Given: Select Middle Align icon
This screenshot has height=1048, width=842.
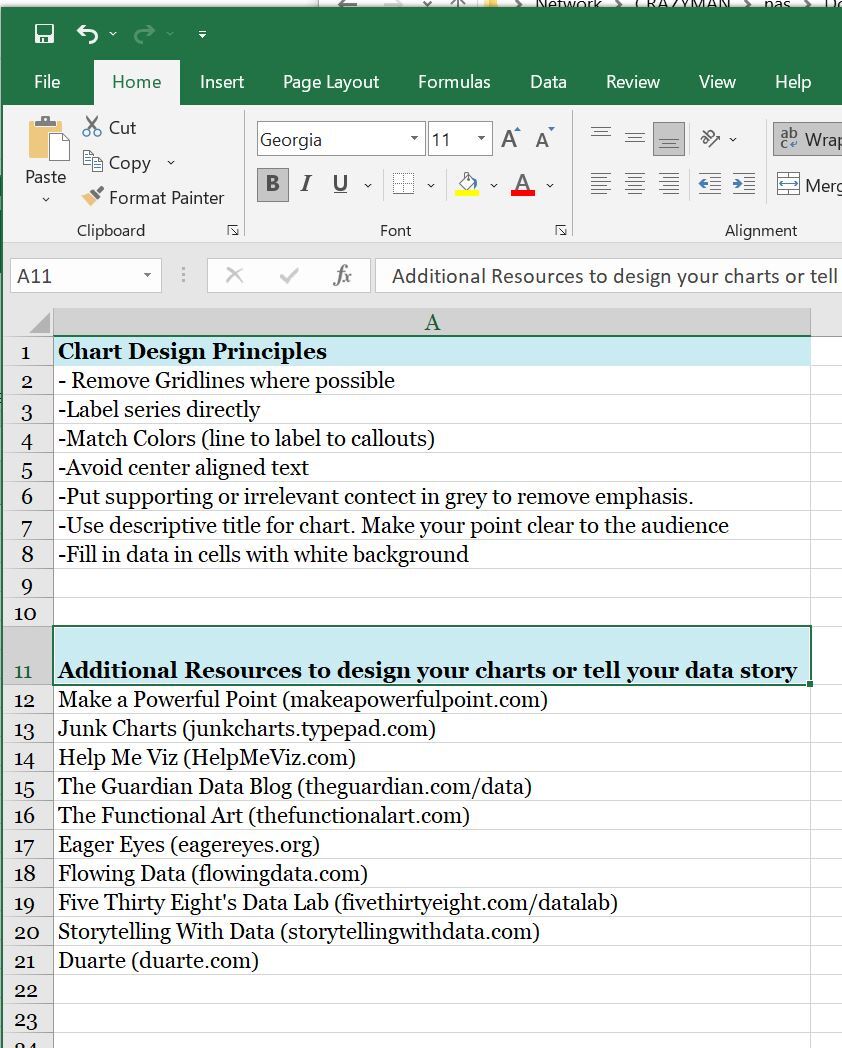Looking at the screenshot, I should (x=635, y=138).
